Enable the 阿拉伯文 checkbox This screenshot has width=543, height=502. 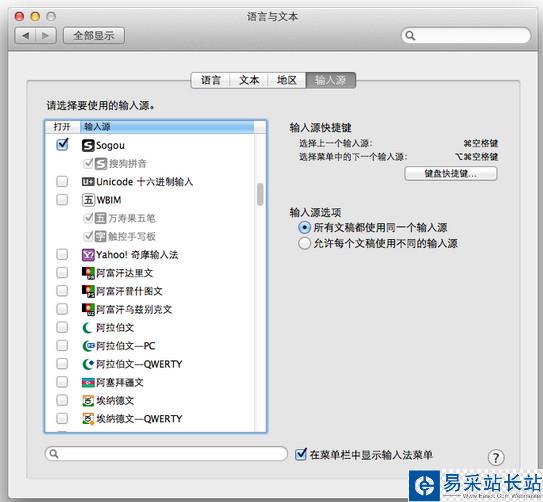pos(62,327)
